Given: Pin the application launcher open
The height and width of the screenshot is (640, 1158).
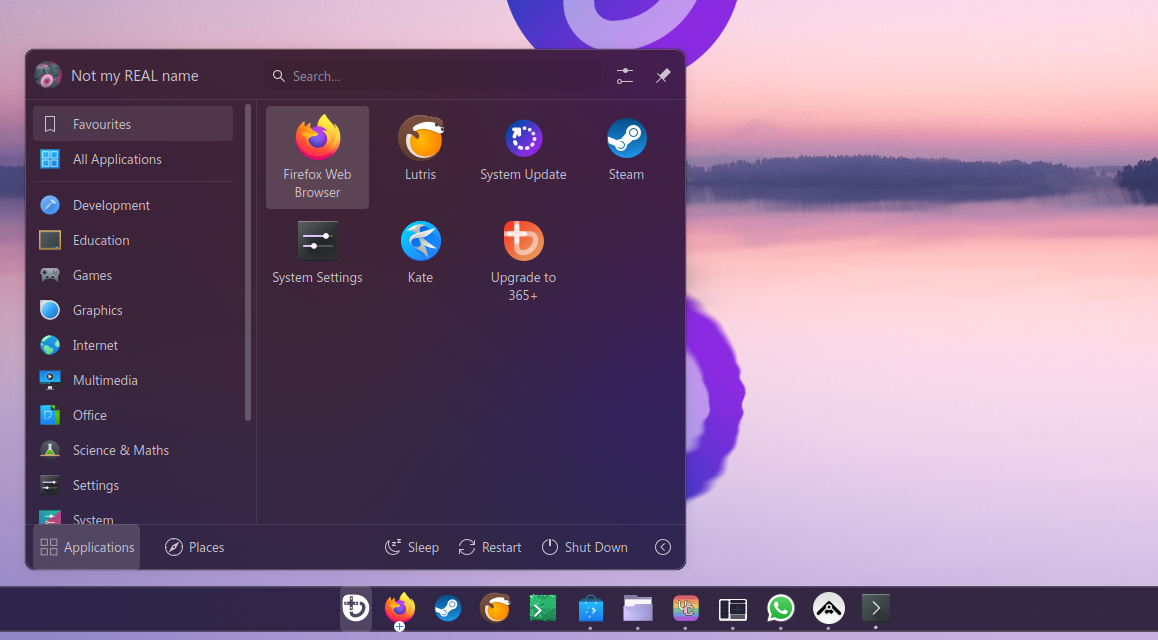Looking at the screenshot, I should pos(663,75).
